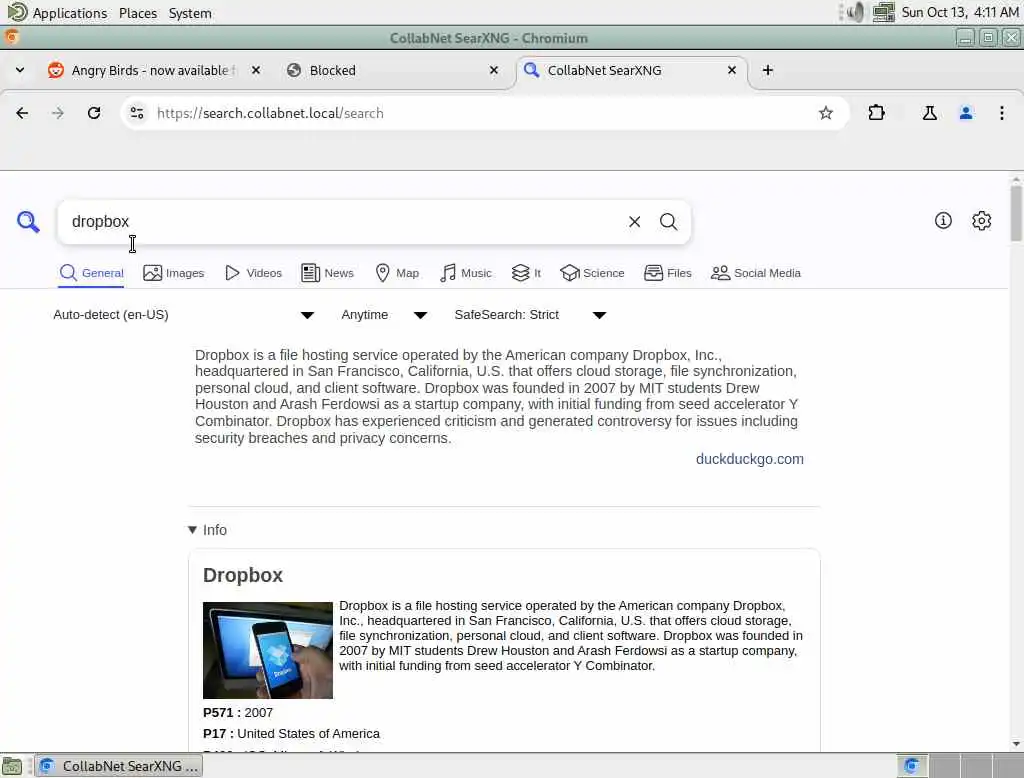Open the Anytime time range dropdown

point(384,315)
